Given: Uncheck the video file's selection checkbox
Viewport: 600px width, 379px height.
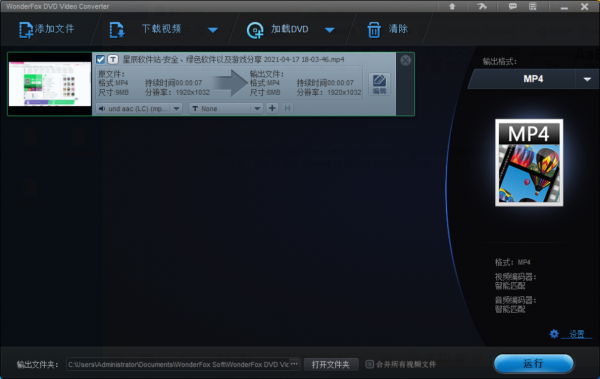Looking at the screenshot, I should point(100,59).
